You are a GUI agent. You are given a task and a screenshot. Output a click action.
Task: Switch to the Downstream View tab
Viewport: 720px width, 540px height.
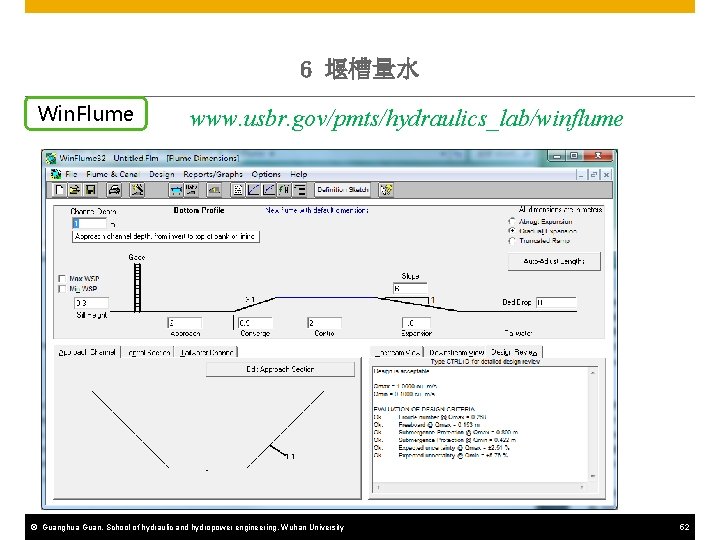point(456,352)
